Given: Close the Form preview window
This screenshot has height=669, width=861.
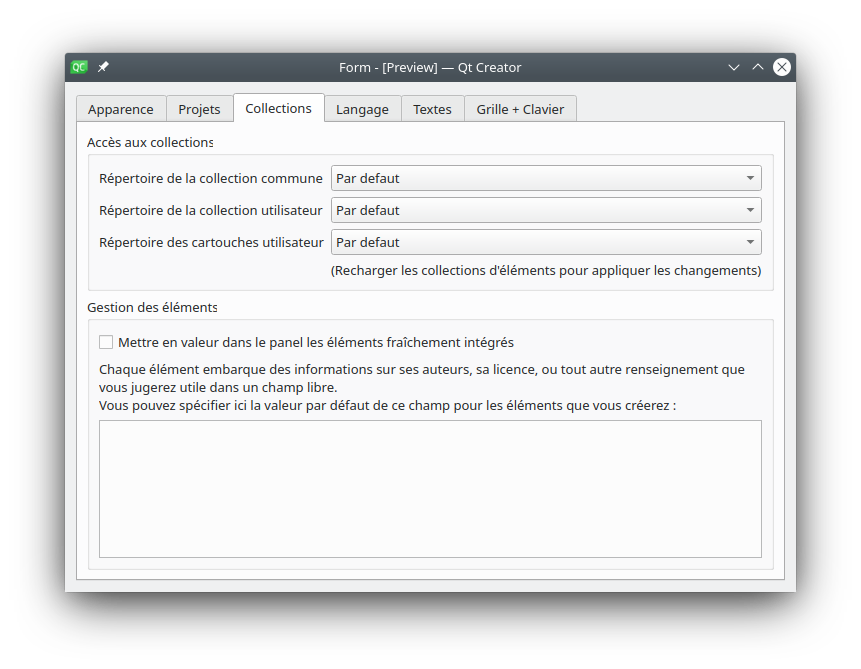Looking at the screenshot, I should (782, 67).
